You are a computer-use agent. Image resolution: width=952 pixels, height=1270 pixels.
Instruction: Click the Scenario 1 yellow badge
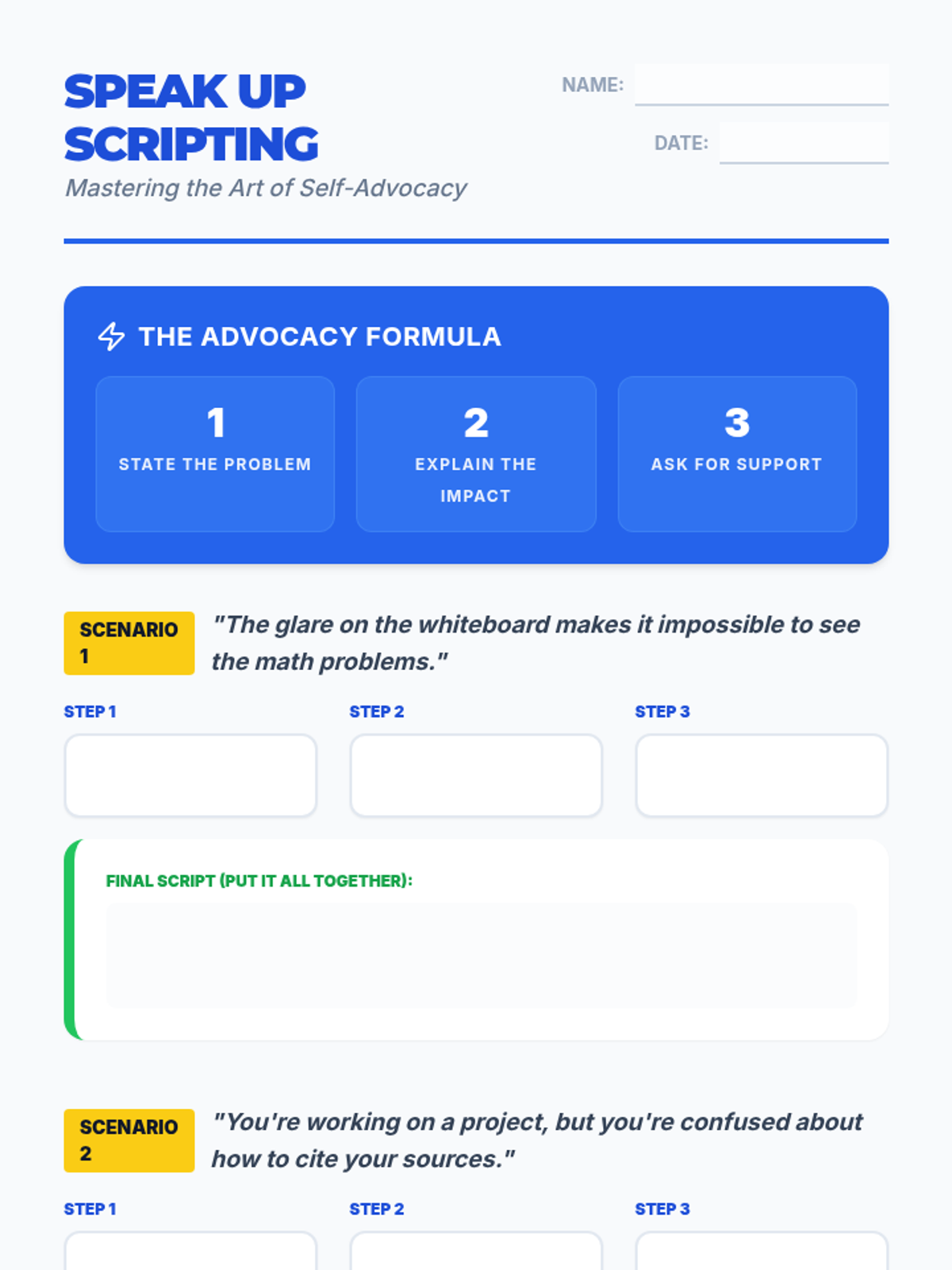[x=129, y=643]
